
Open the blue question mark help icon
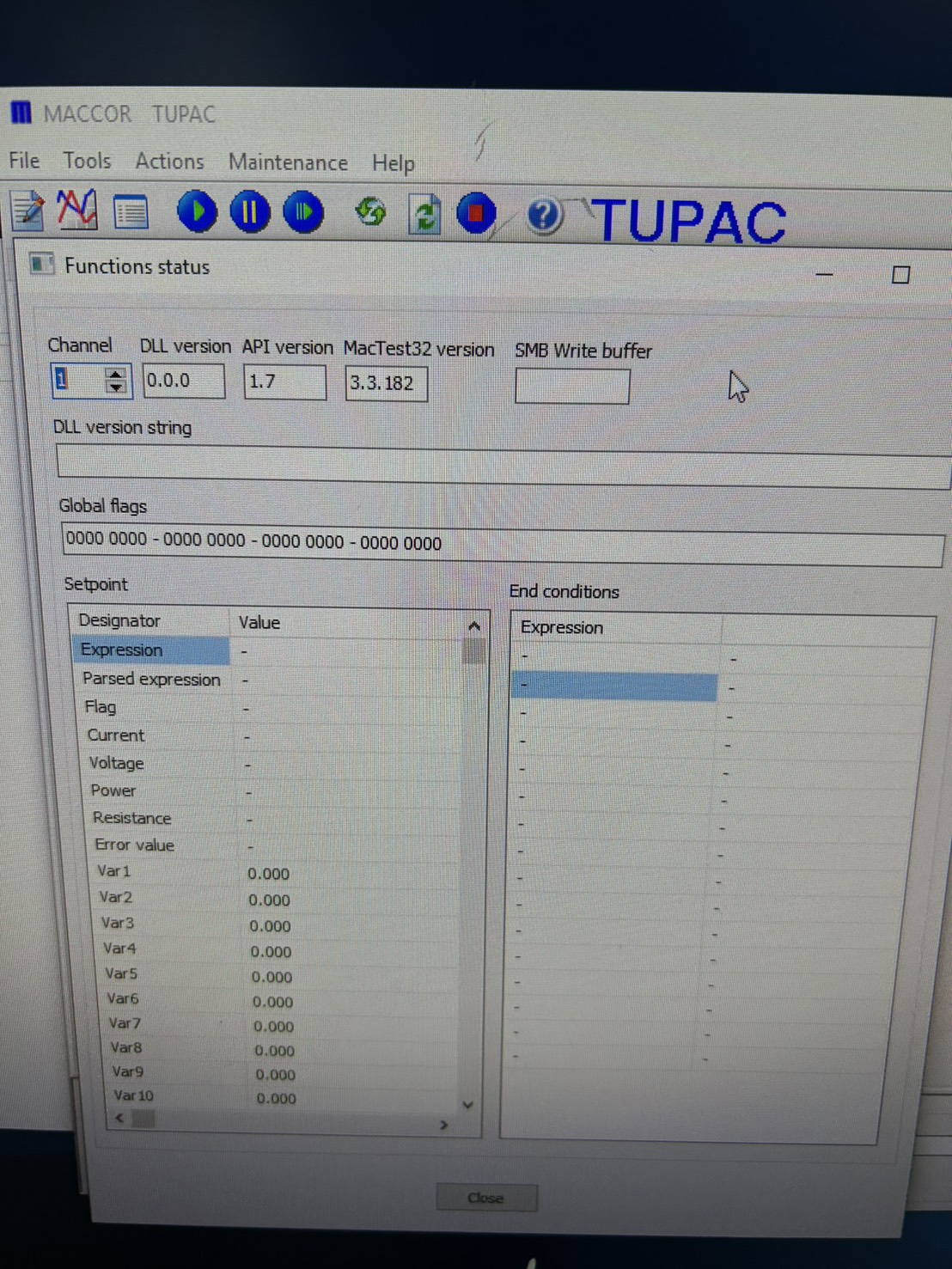544,215
